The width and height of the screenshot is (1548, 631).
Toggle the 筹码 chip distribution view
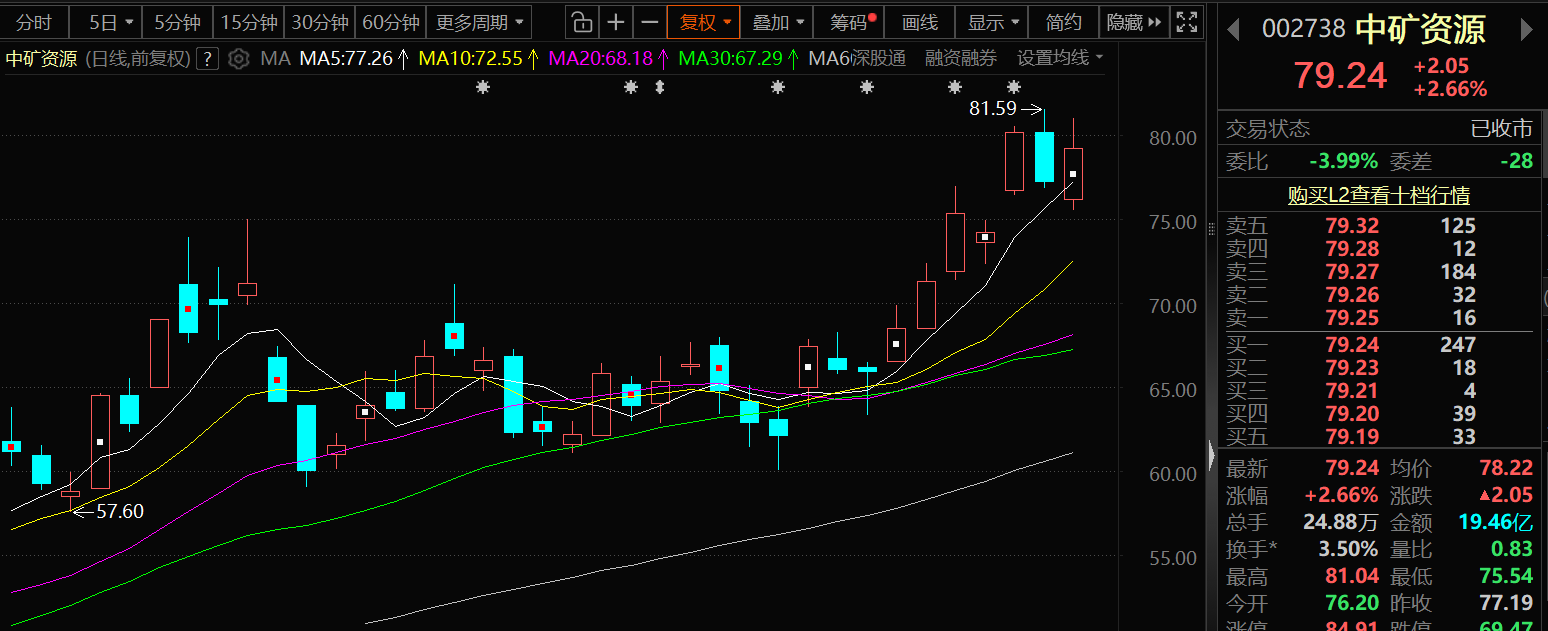pos(850,22)
